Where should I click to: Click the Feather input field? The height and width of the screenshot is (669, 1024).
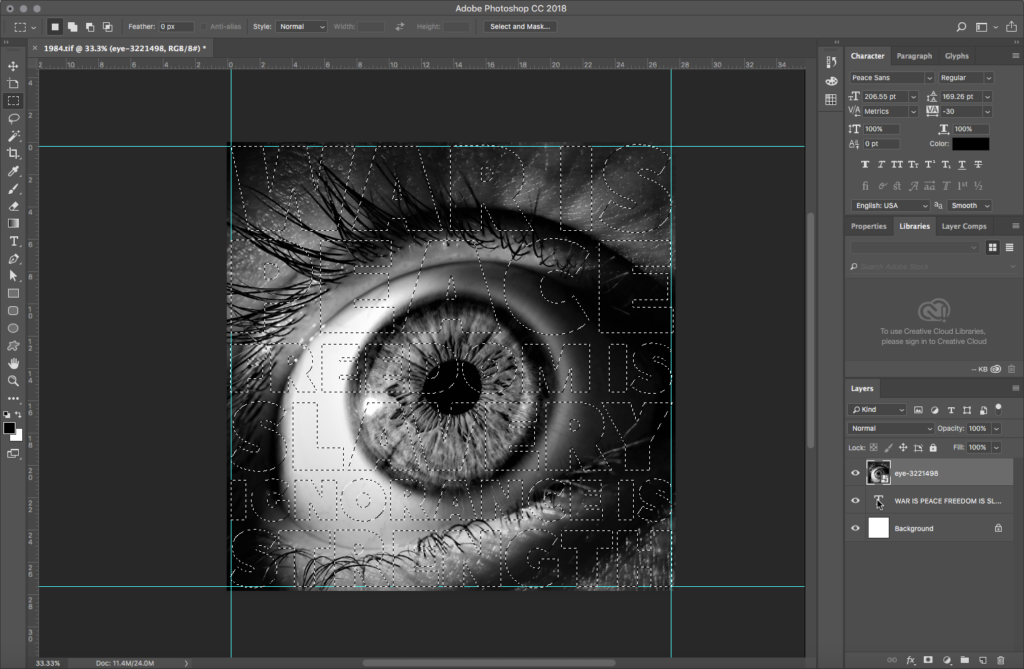tap(176, 26)
